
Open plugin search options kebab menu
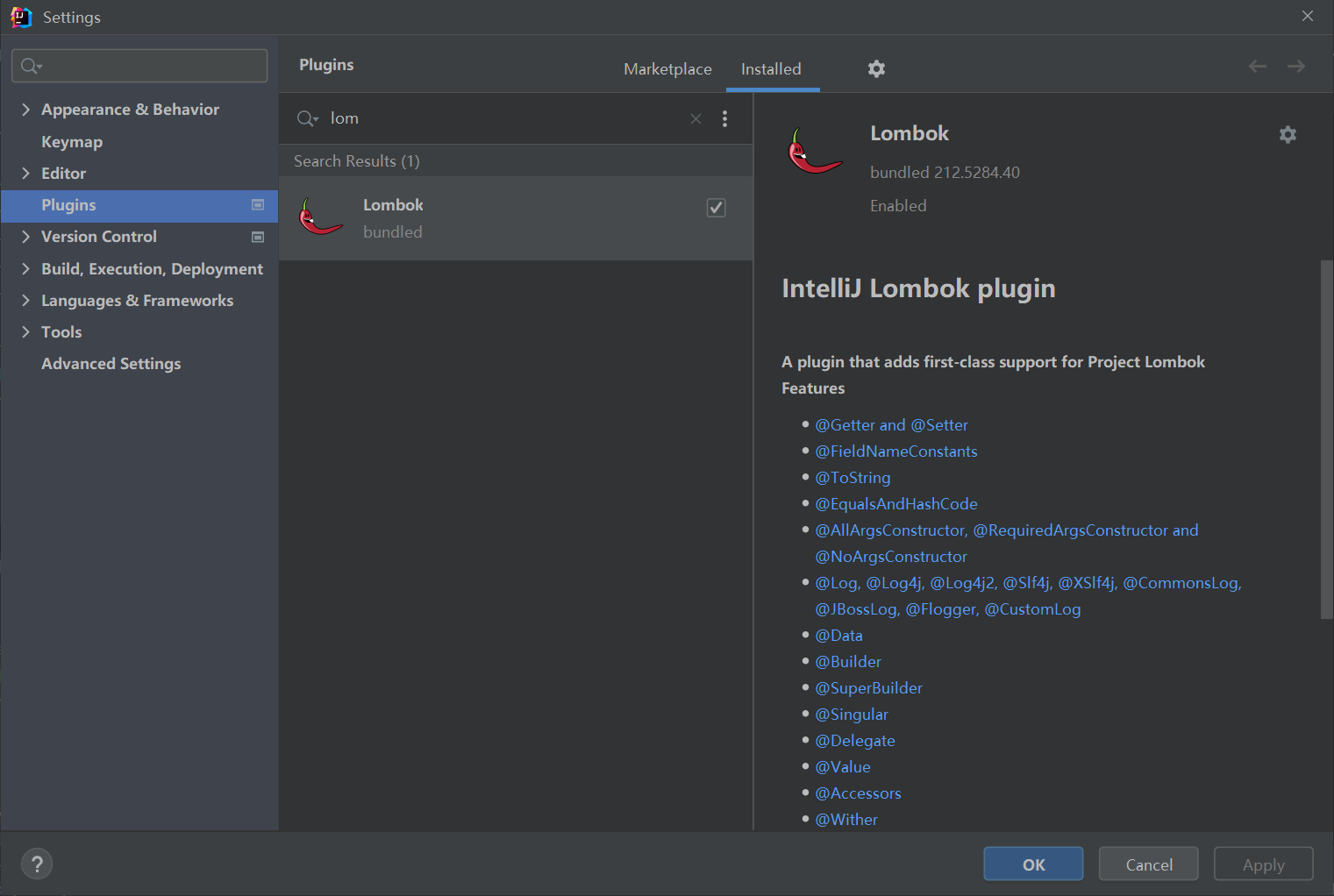[x=724, y=118]
